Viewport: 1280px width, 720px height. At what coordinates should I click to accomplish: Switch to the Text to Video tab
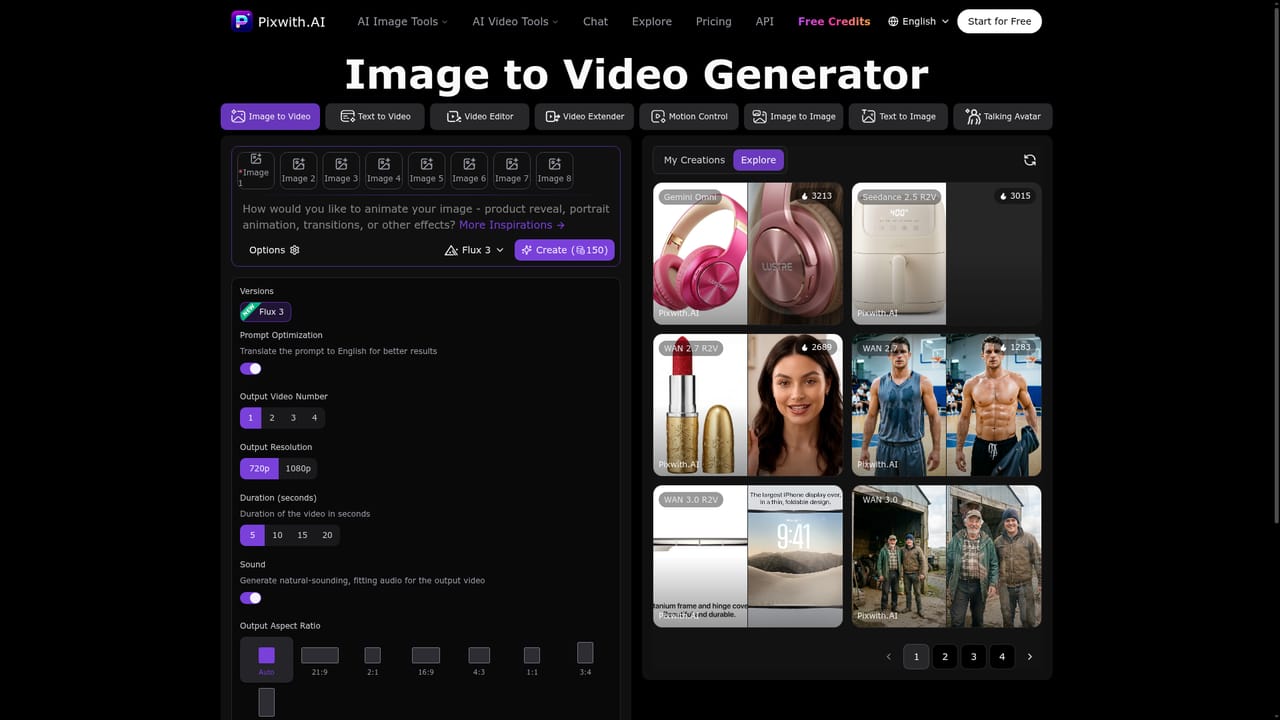tap(375, 116)
